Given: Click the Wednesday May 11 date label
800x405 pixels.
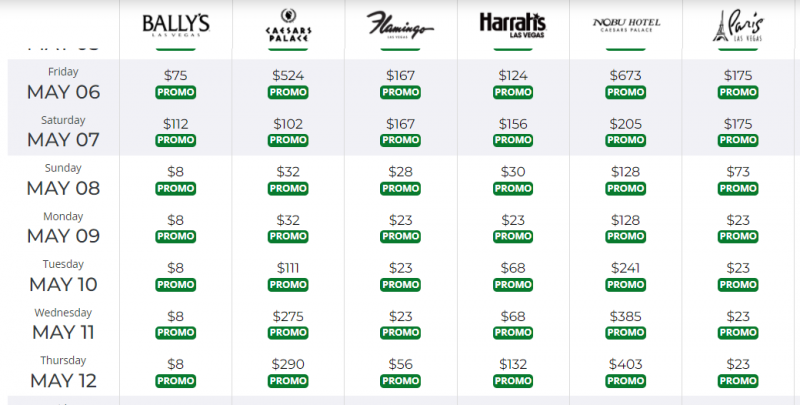Looking at the screenshot, I should [x=63, y=323].
